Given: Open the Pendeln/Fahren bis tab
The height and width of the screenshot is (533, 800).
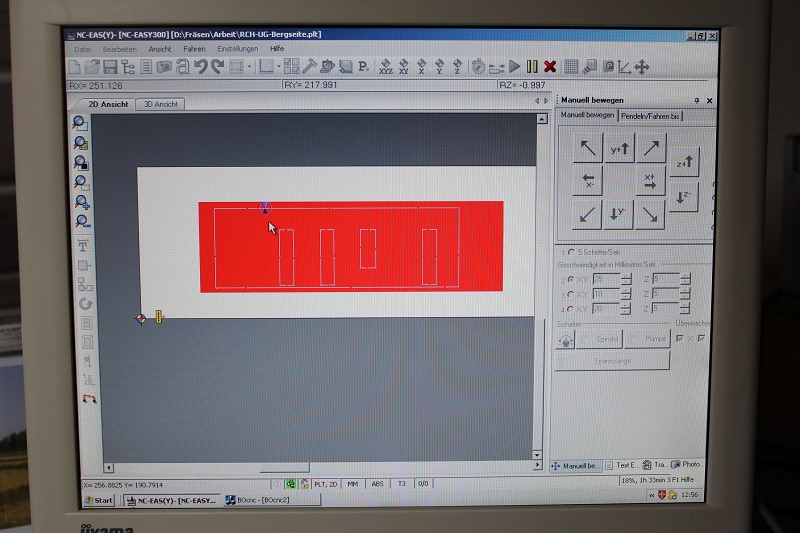Looking at the screenshot, I should click(x=650, y=116).
